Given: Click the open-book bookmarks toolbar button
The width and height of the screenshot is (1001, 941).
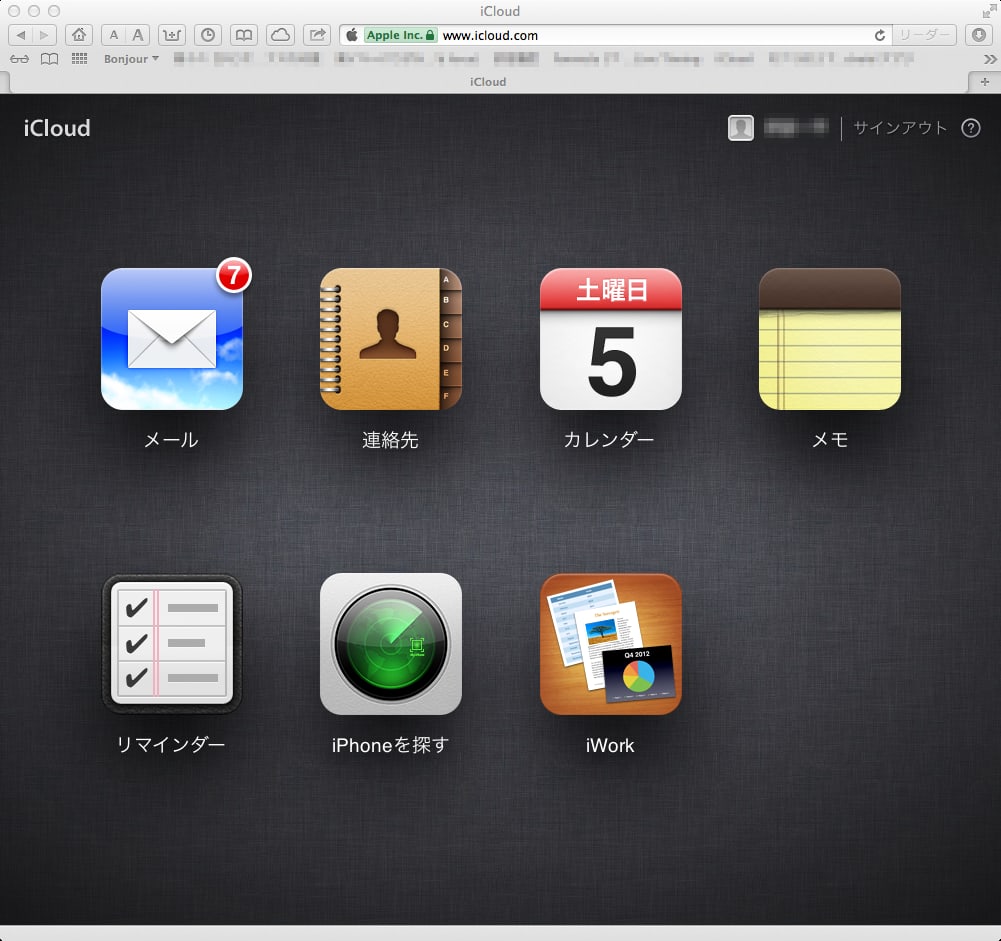Looking at the screenshot, I should click(244, 35).
